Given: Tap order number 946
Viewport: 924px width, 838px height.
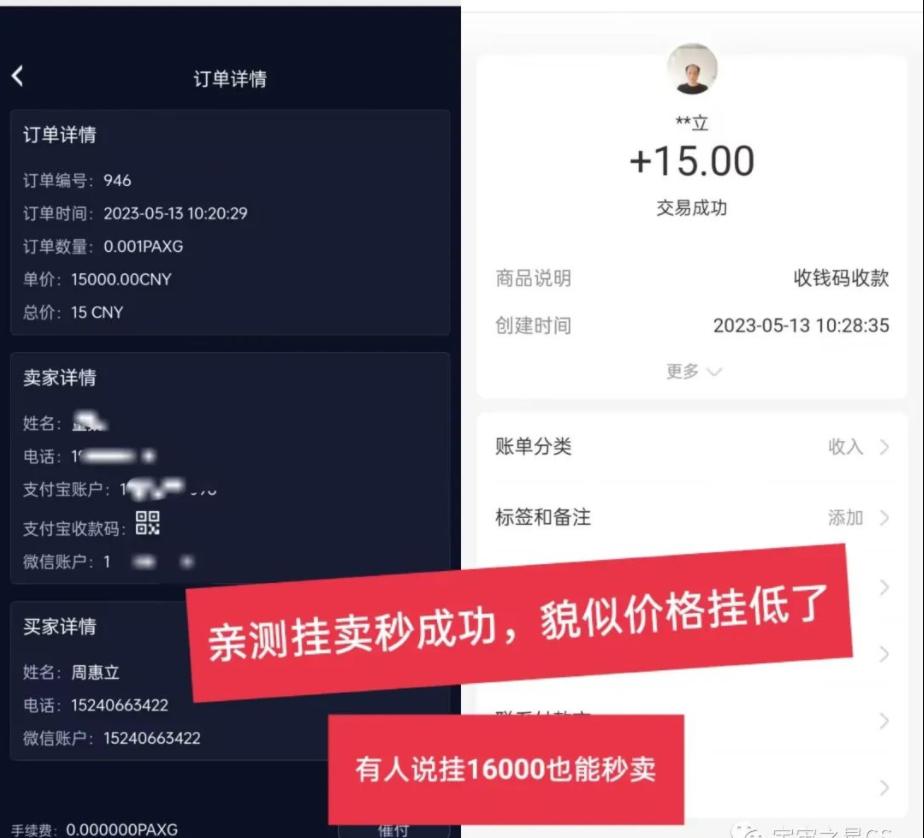Looking at the screenshot, I should (117, 180).
